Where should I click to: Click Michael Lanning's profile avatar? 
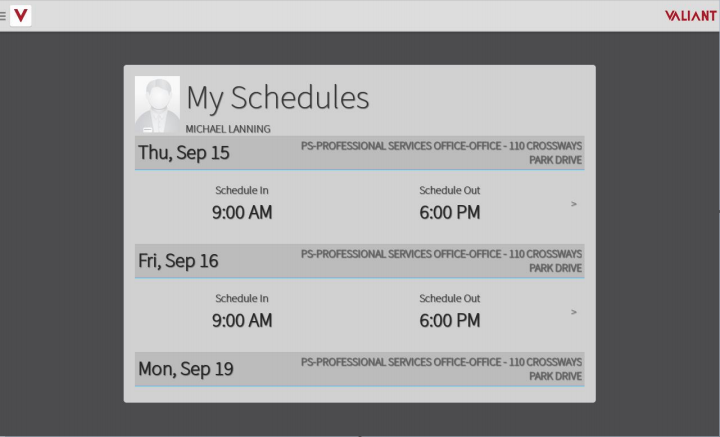[158, 105]
